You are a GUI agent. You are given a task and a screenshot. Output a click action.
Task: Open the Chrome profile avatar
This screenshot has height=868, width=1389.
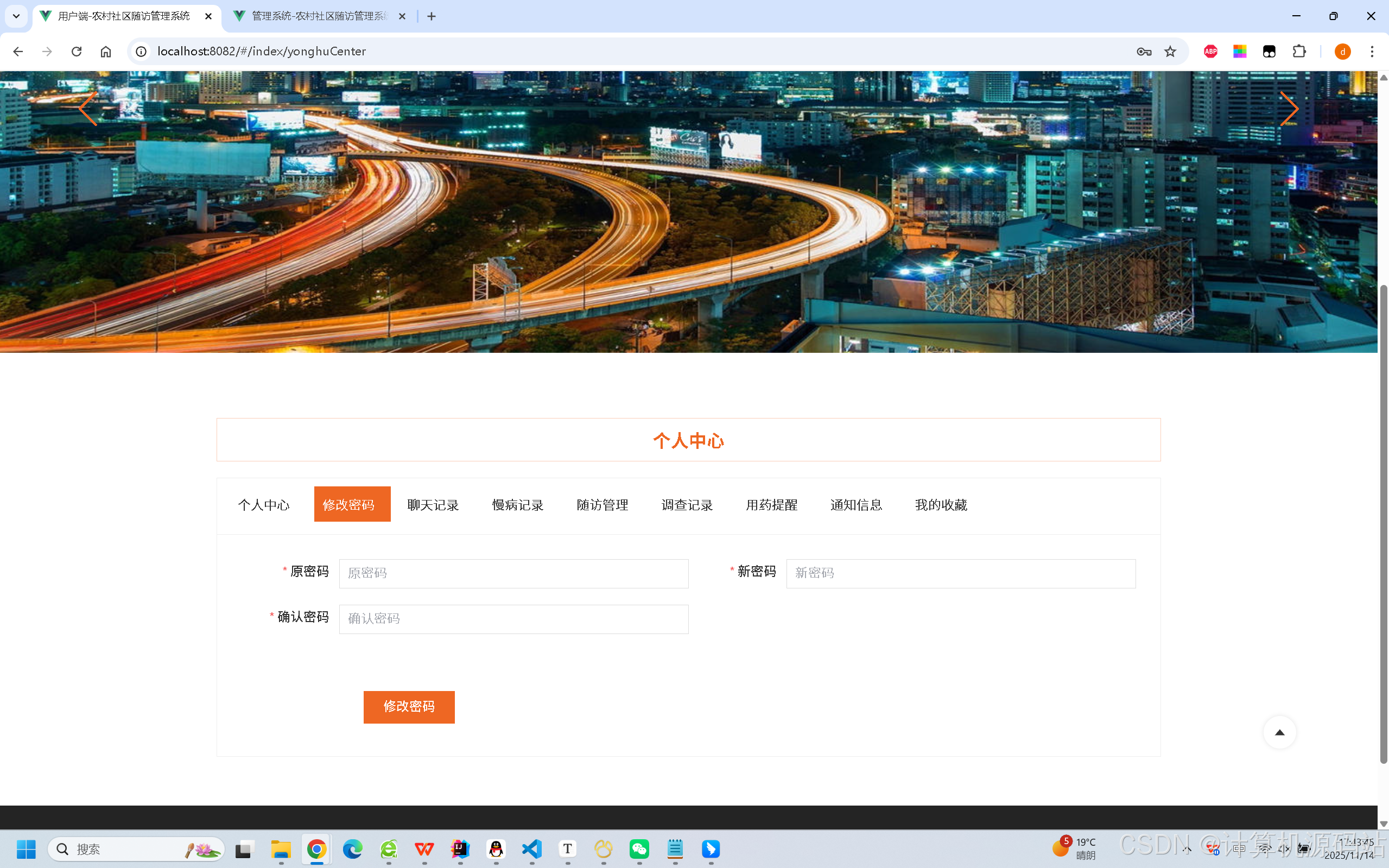pos(1342,52)
